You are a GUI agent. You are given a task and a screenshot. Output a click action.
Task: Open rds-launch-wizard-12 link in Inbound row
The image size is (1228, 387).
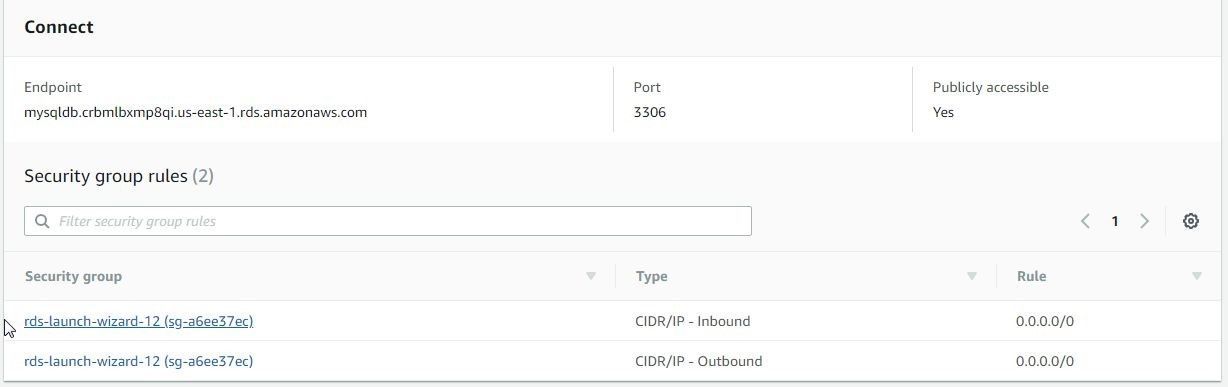(139, 321)
